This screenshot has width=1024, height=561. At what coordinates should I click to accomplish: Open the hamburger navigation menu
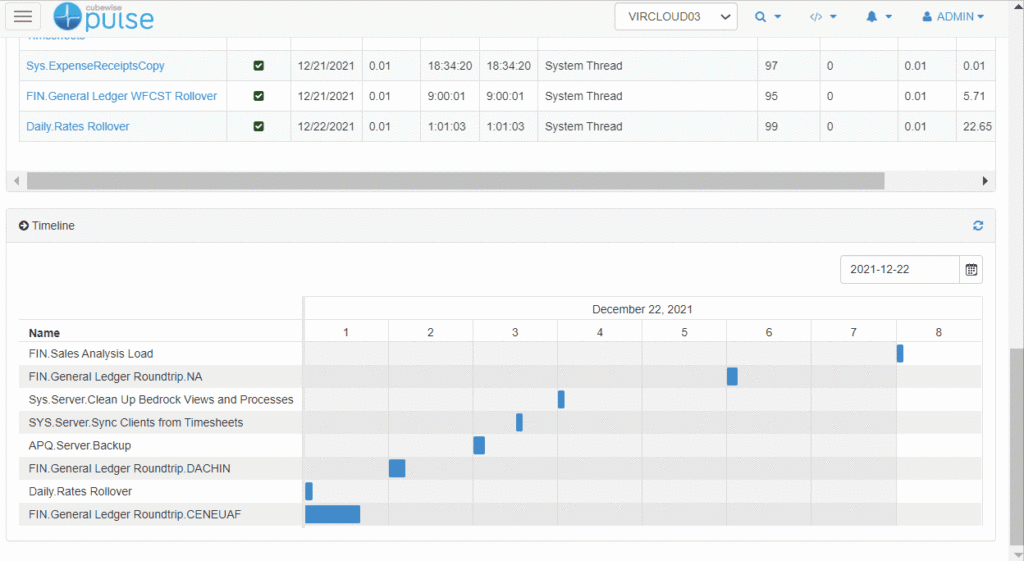(22, 16)
